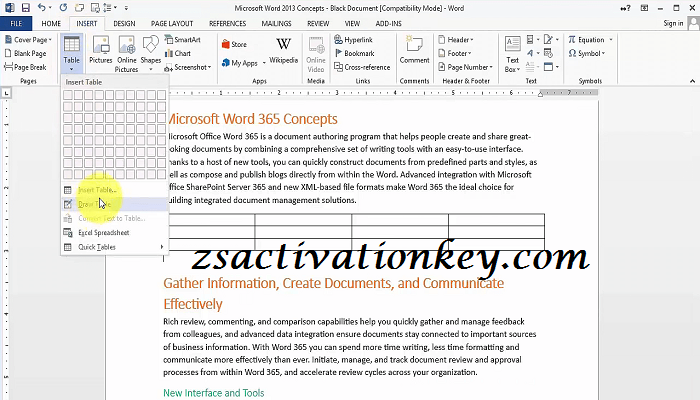This screenshot has width=700, height=400.
Task: Click Sign in at top right
Action: pyautogui.click(x=673, y=23)
